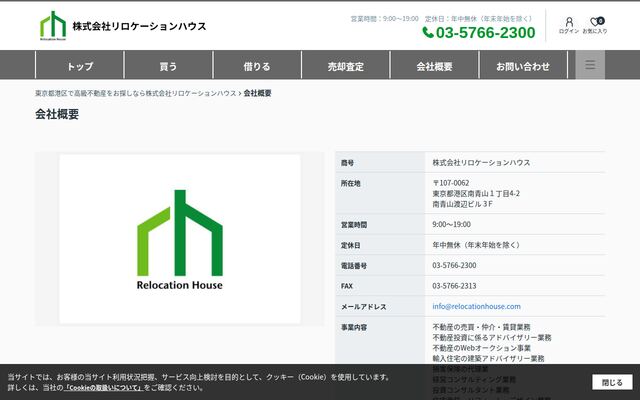Viewport: 640px width, 400px height.
Task: Click the Relocation House logo in the header
Action: [x=53, y=26]
